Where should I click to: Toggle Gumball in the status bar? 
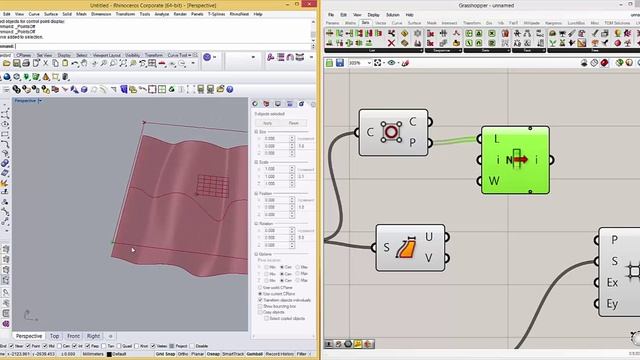[x=255, y=354]
